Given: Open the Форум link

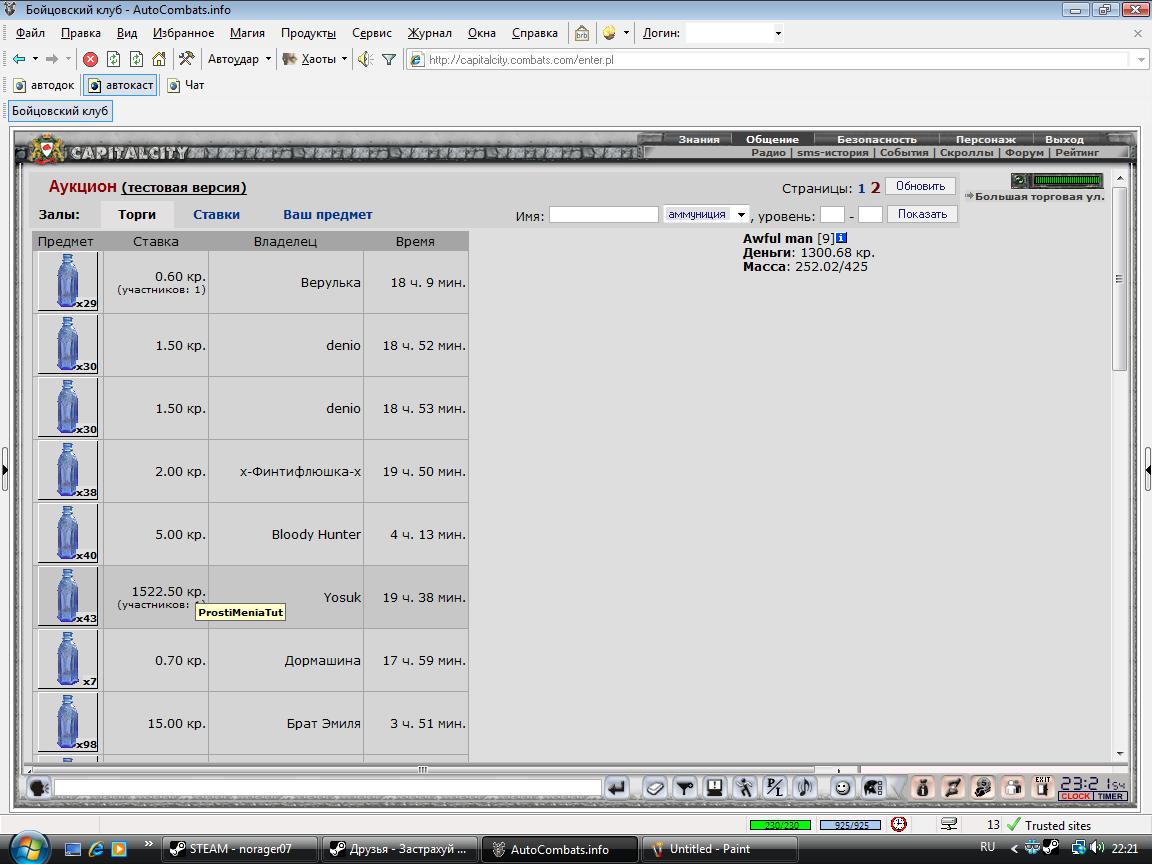Looking at the screenshot, I should [1024, 153].
